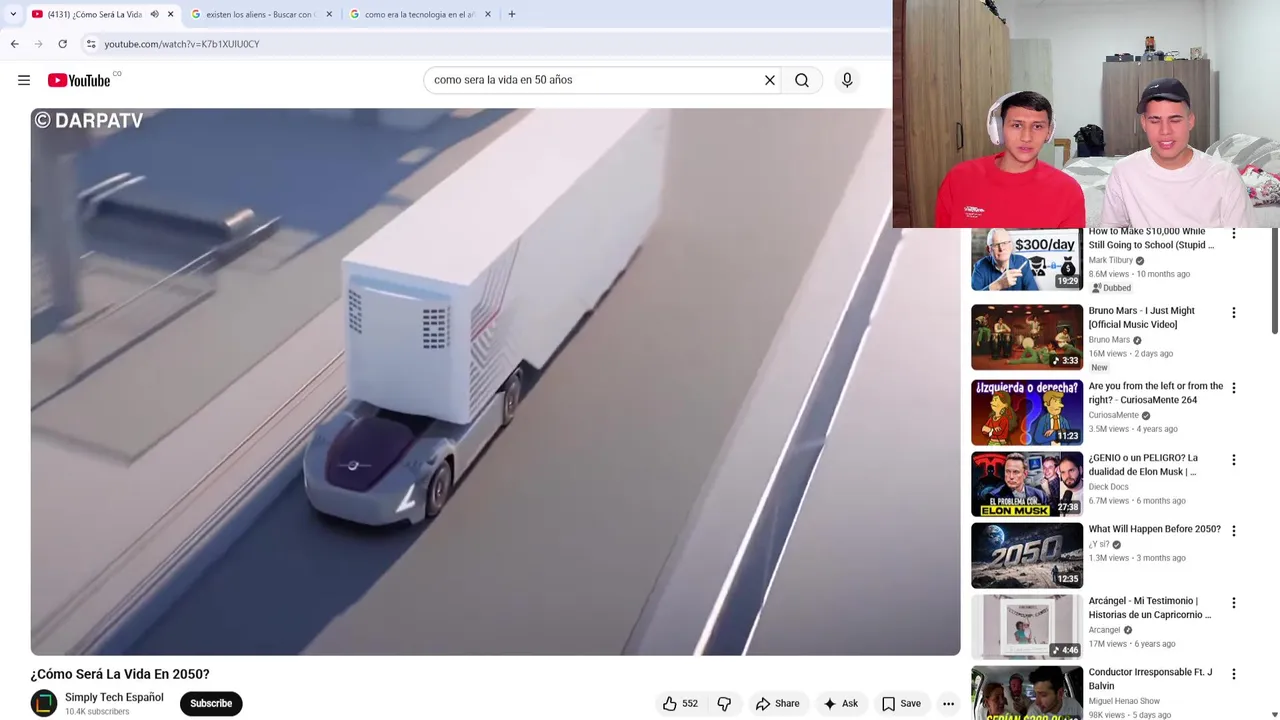The image size is (1280, 720).
Task: Focus the browser address bar URL
Action: [x=182, y=44]
